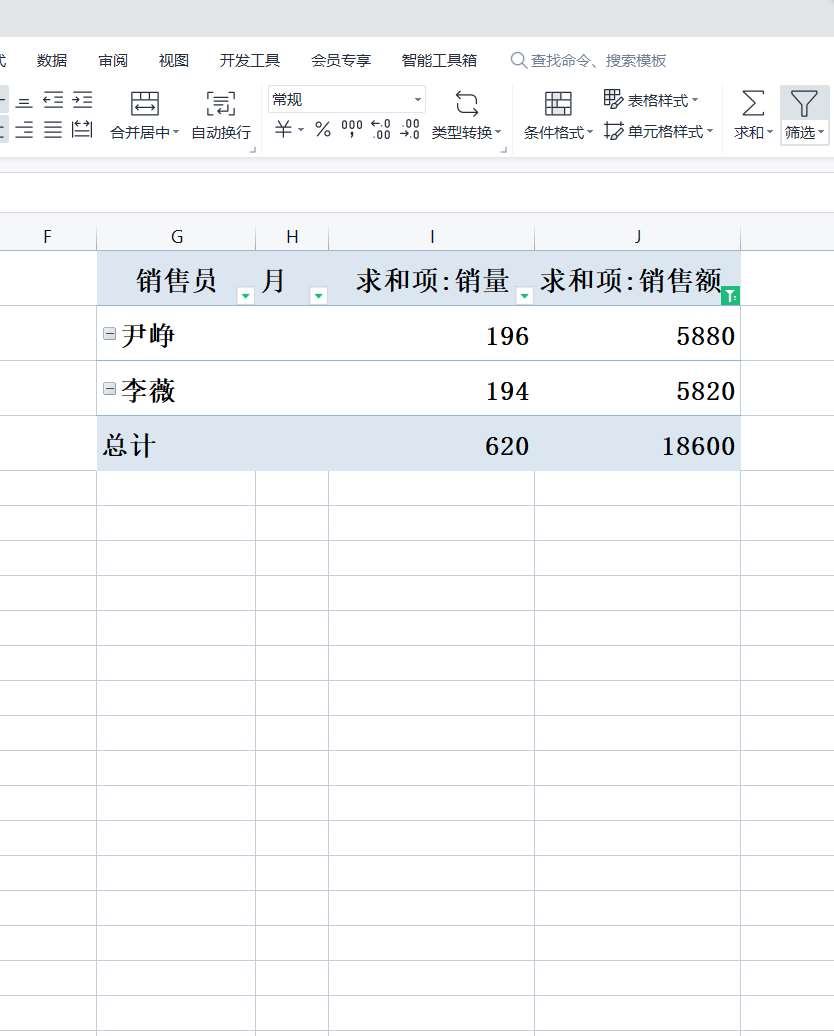Switch to the 开发工具 tab

pyautogui.click(x=250, y=61)
